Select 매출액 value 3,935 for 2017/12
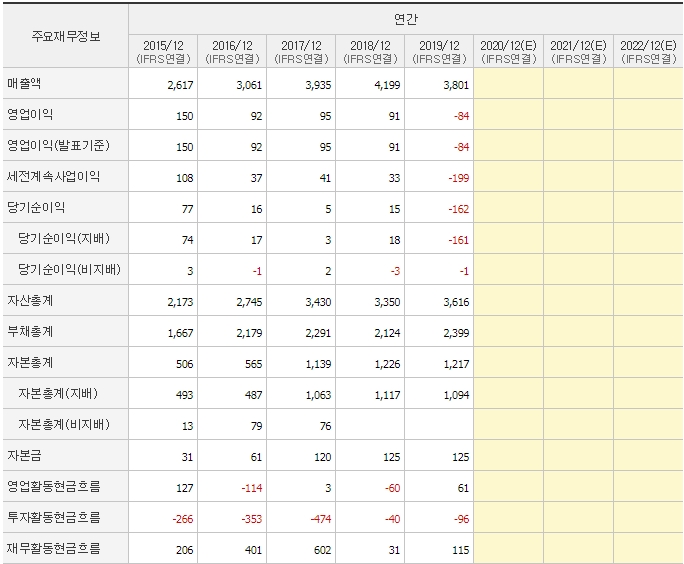 (318, 85)
